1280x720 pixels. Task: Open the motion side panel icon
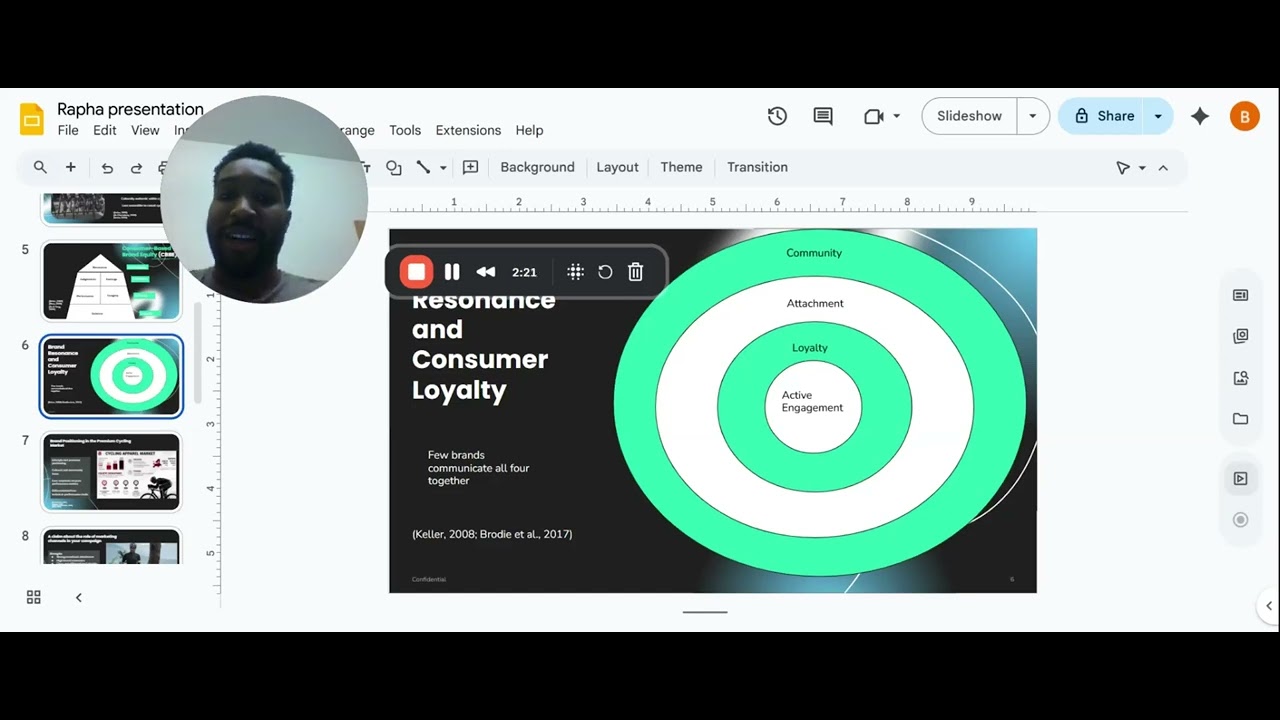tap(1241, 479)
